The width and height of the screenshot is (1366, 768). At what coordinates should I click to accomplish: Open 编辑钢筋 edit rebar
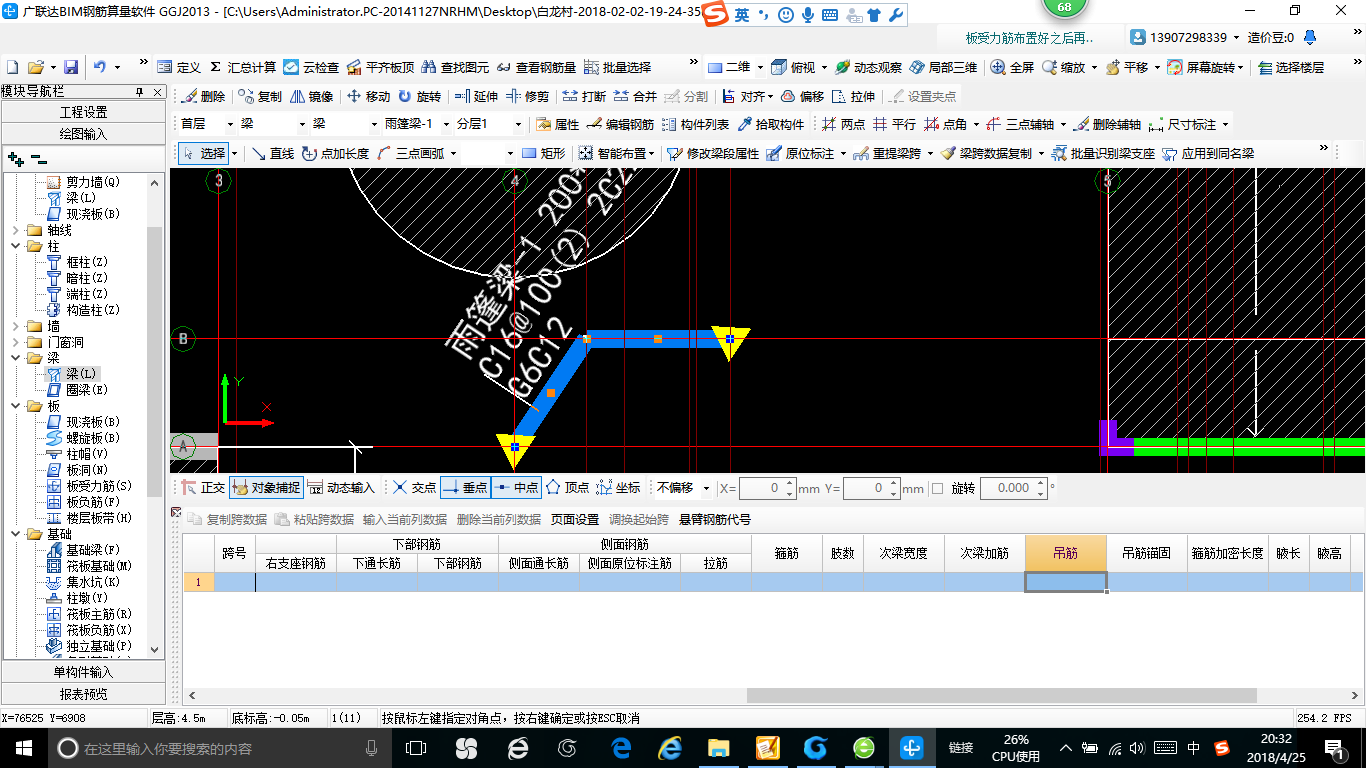coord(620,124)
